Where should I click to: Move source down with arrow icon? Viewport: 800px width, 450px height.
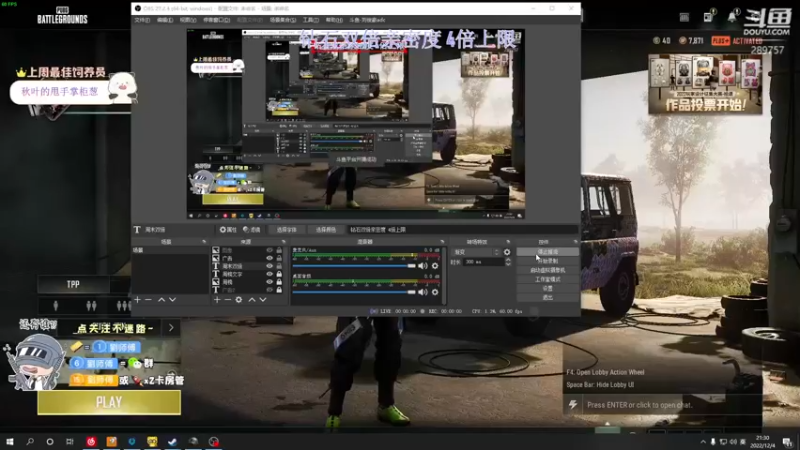click(x=263, y=299)
